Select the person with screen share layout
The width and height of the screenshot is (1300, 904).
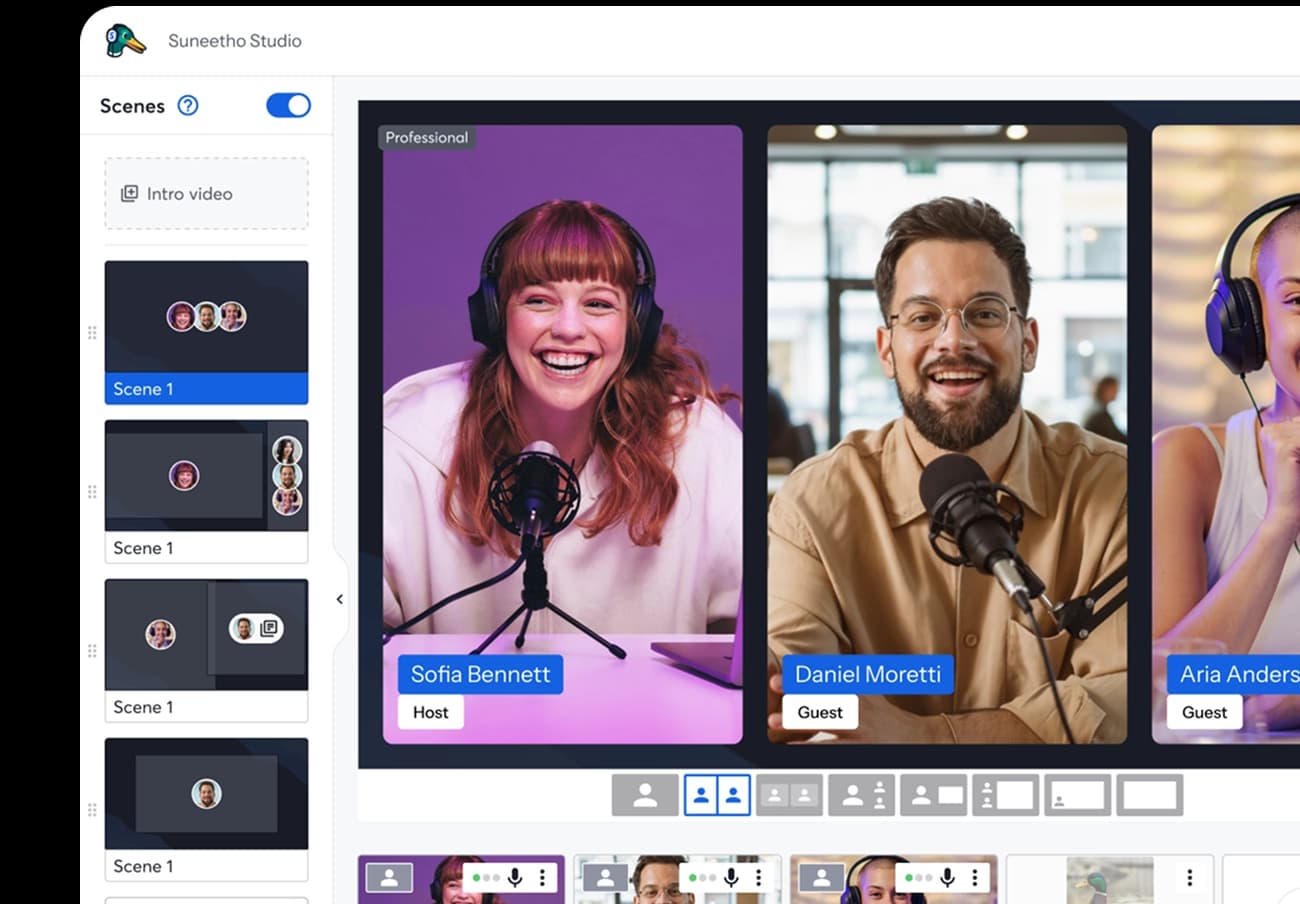pos(933,796)
